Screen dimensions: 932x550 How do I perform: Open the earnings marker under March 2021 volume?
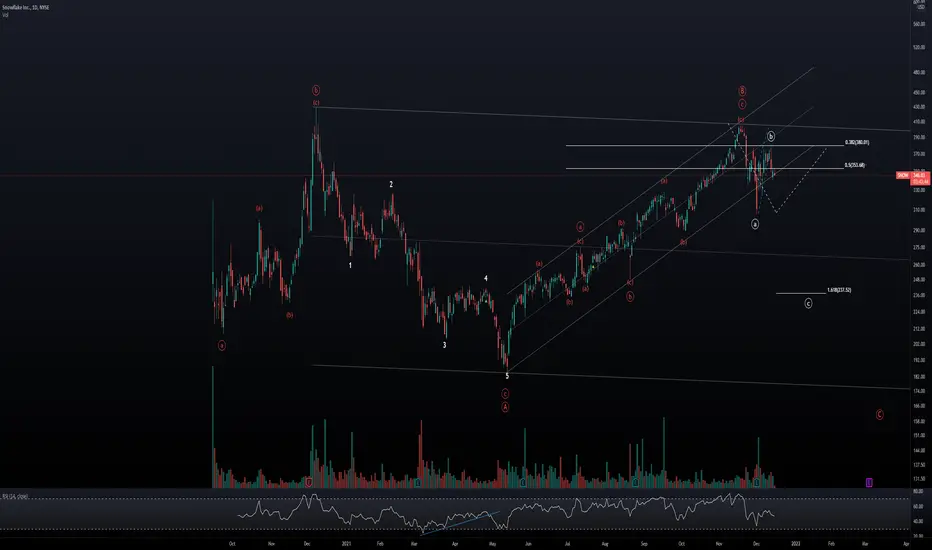(x=418, y=483)
